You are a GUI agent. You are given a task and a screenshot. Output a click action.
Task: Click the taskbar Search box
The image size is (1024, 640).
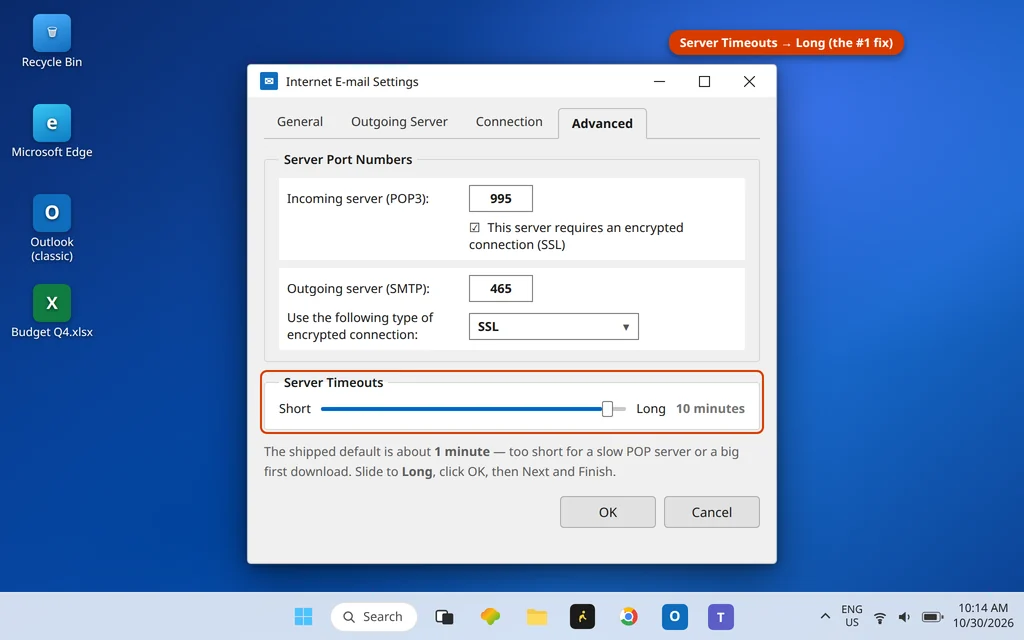pos(374,616)
